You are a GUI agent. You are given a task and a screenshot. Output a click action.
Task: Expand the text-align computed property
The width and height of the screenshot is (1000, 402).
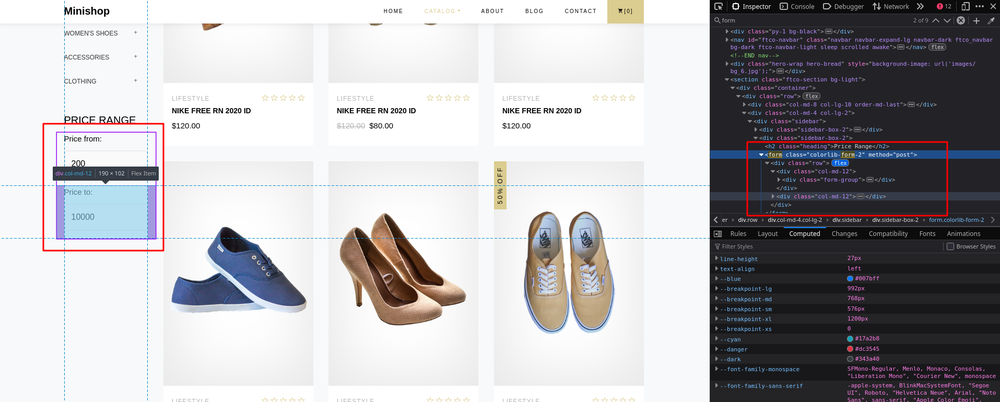click(x=716, y=269)
